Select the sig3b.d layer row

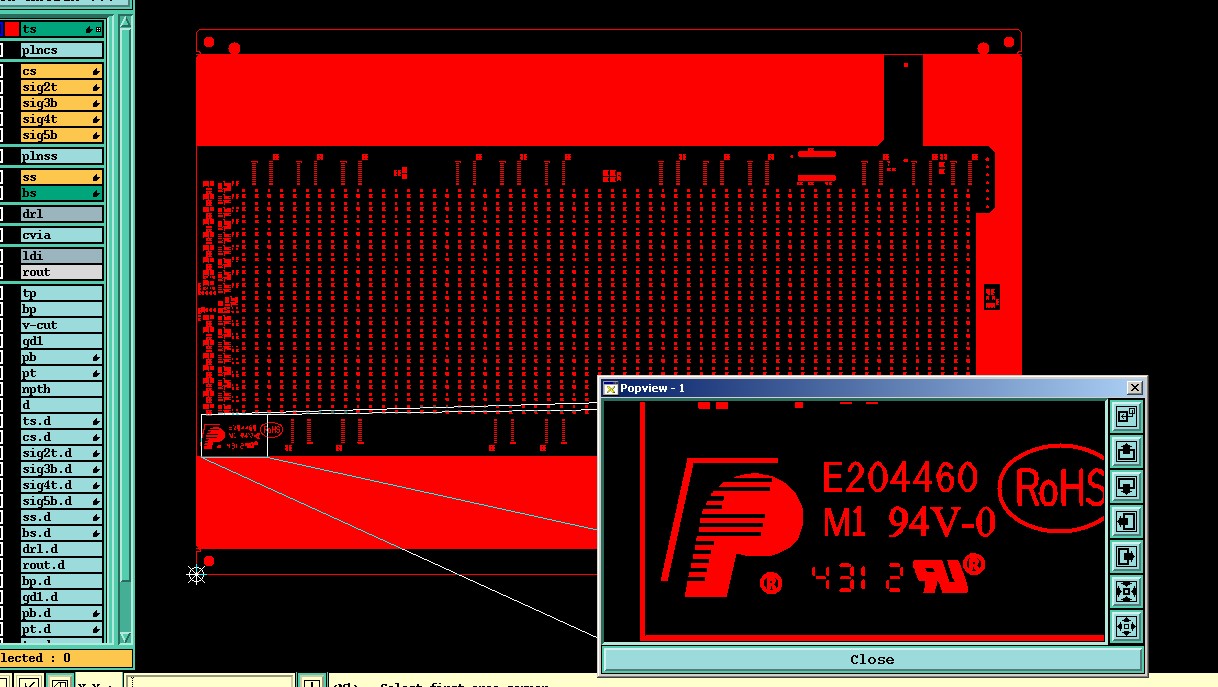pos(62,469)
